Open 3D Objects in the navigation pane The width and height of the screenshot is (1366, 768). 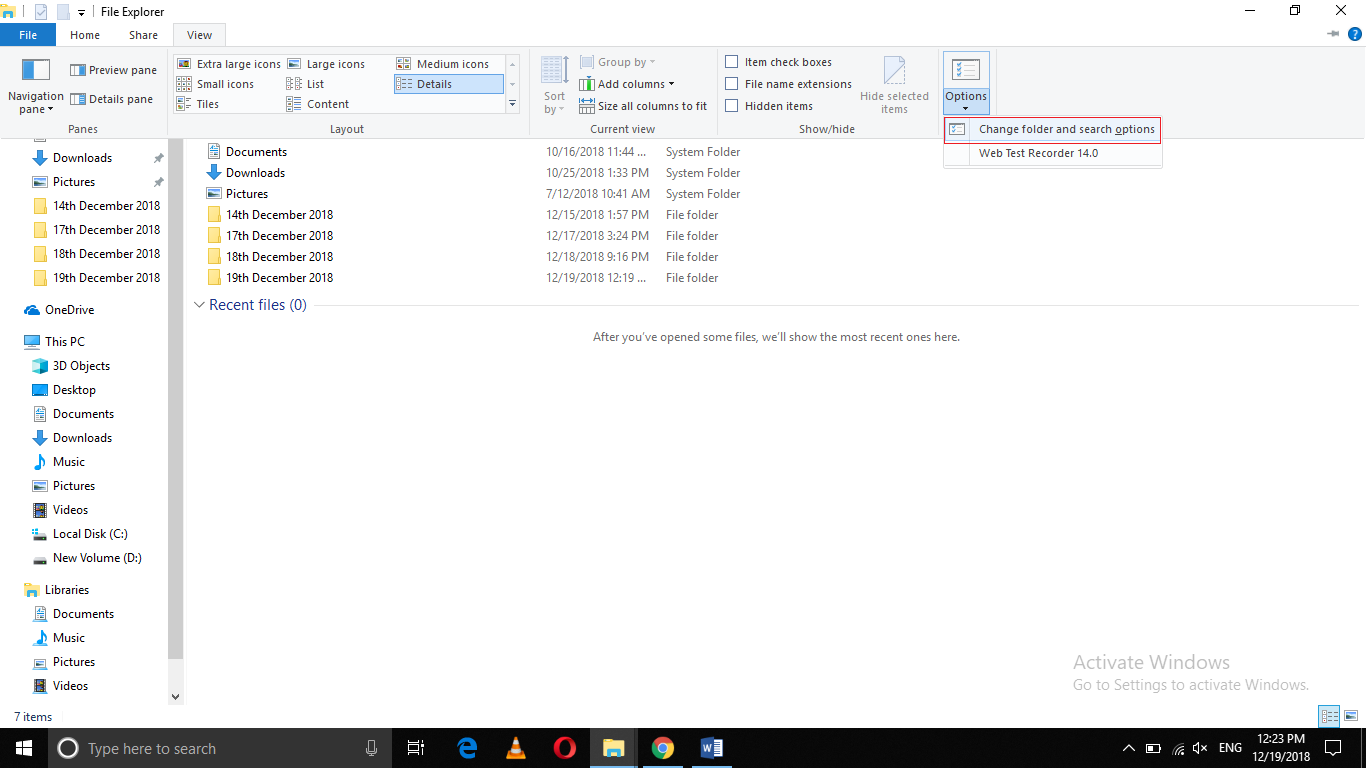point(81,366)
